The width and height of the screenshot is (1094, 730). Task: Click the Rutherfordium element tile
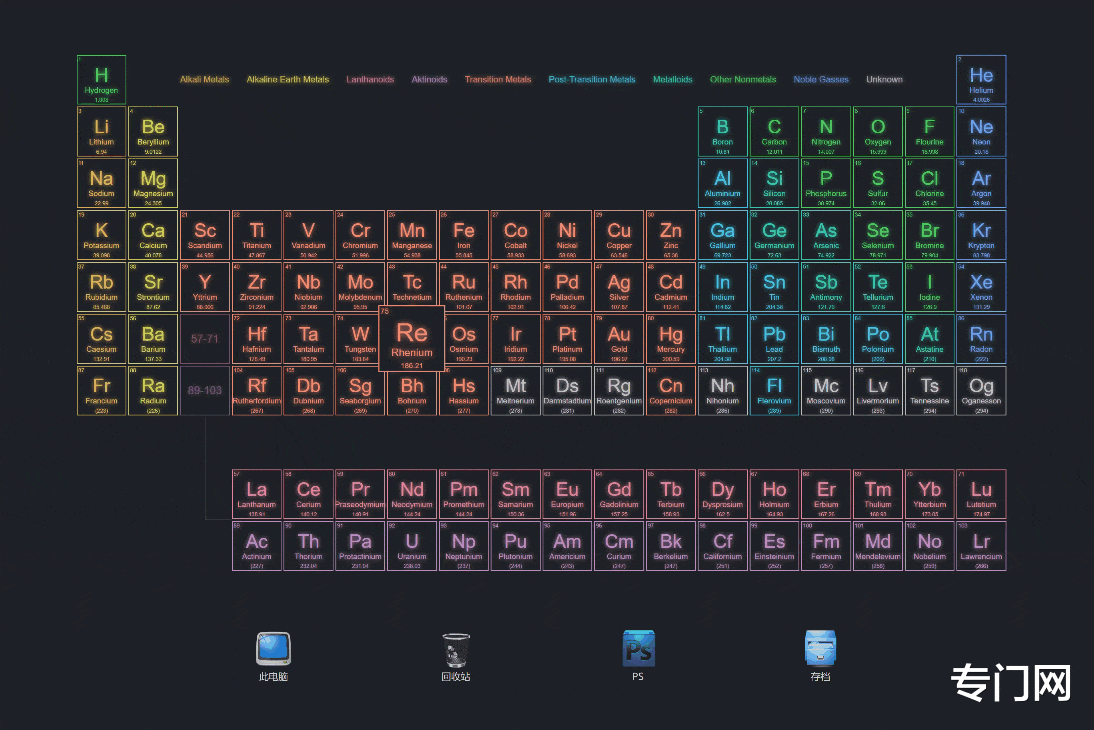click(x=257, y=390)
